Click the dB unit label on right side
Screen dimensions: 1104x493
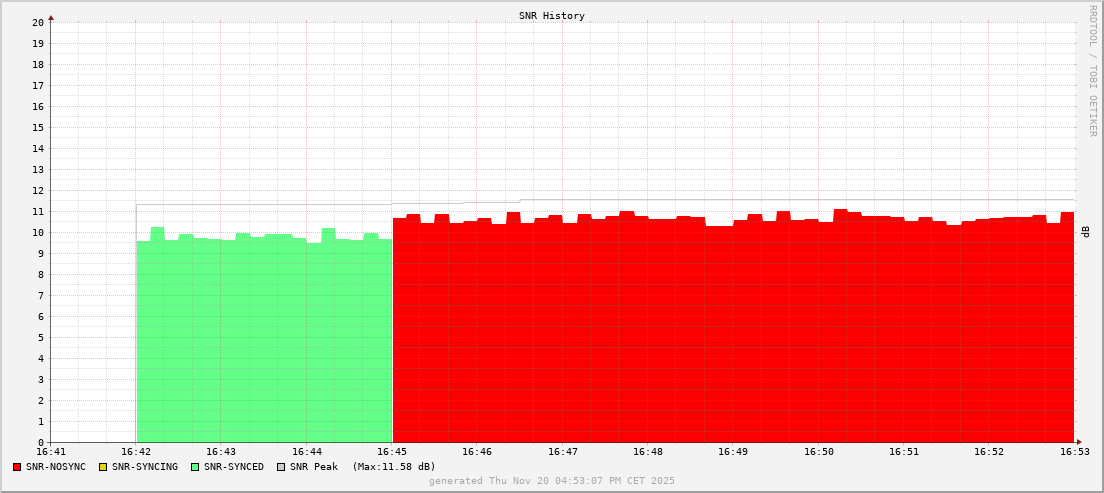pyautogui.click(x=1086, y=231)
